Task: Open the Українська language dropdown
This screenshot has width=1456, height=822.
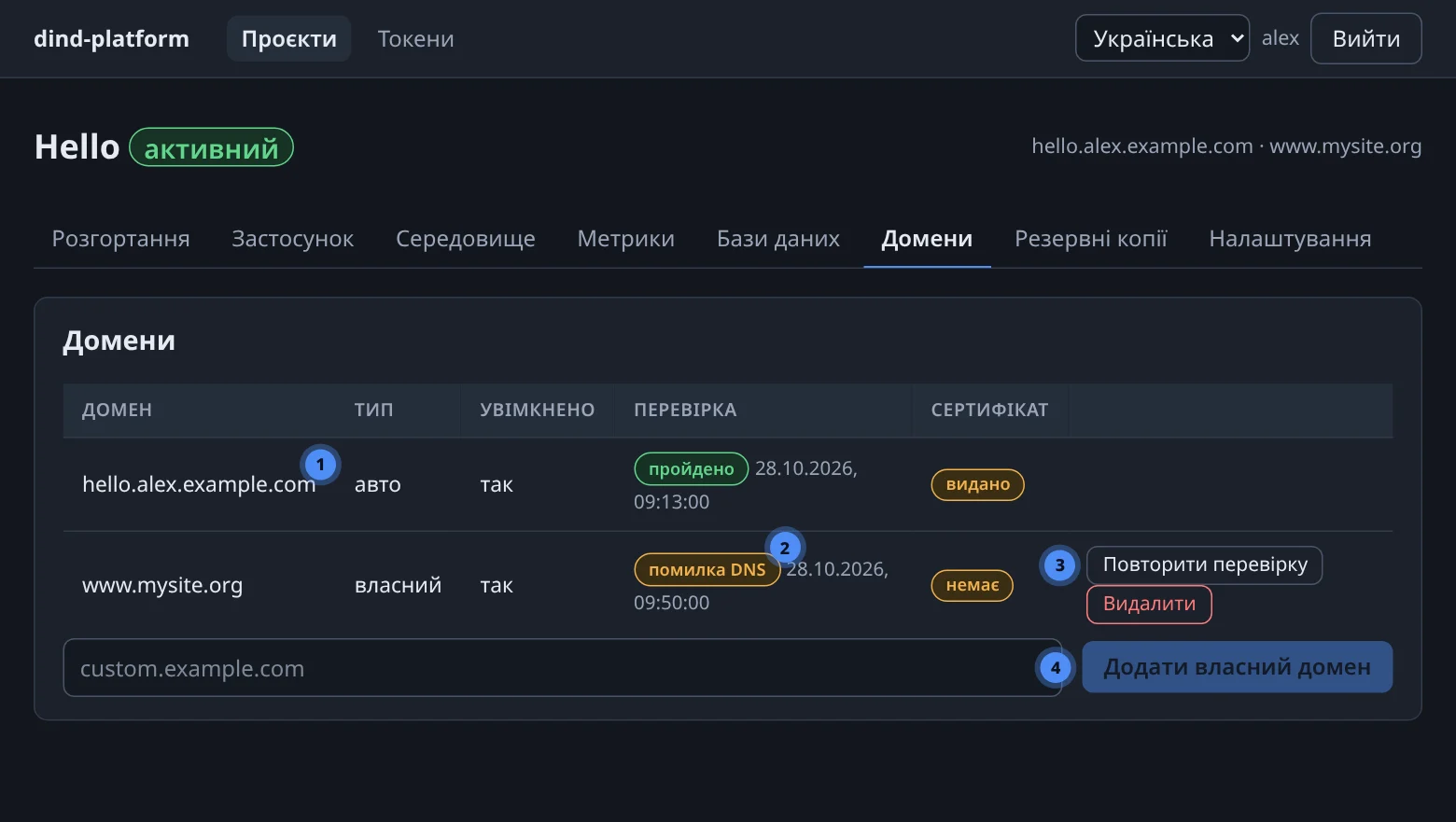Action: (x=1162, y=38)
